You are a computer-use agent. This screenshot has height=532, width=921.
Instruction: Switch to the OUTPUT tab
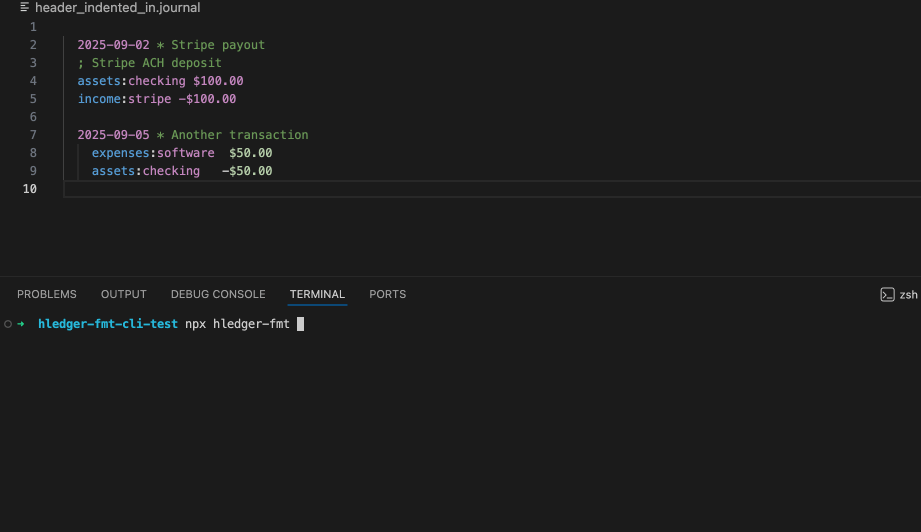pyautogui.click(x=124, y=294)
